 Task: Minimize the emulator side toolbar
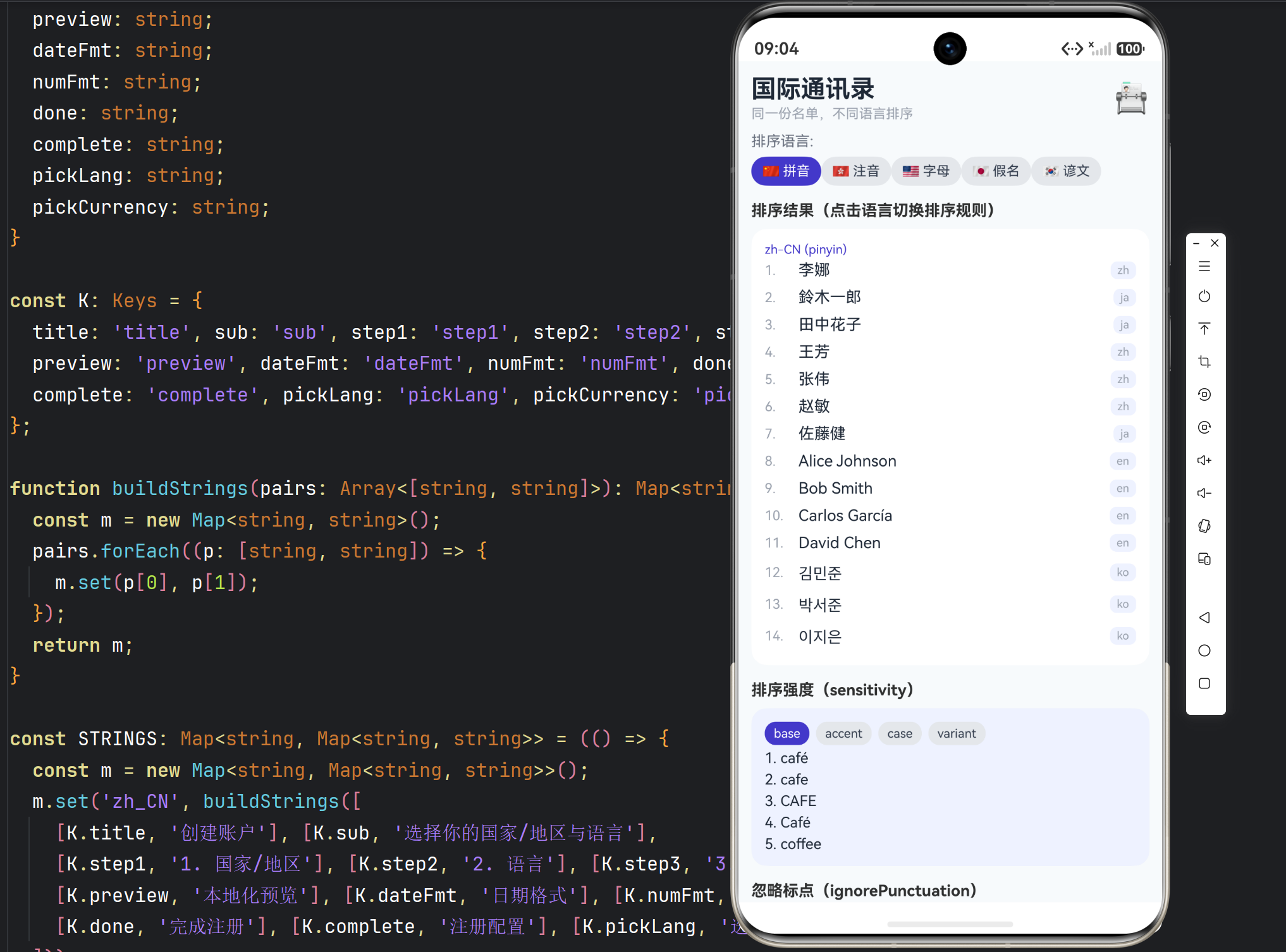(x=1196, y=243)
